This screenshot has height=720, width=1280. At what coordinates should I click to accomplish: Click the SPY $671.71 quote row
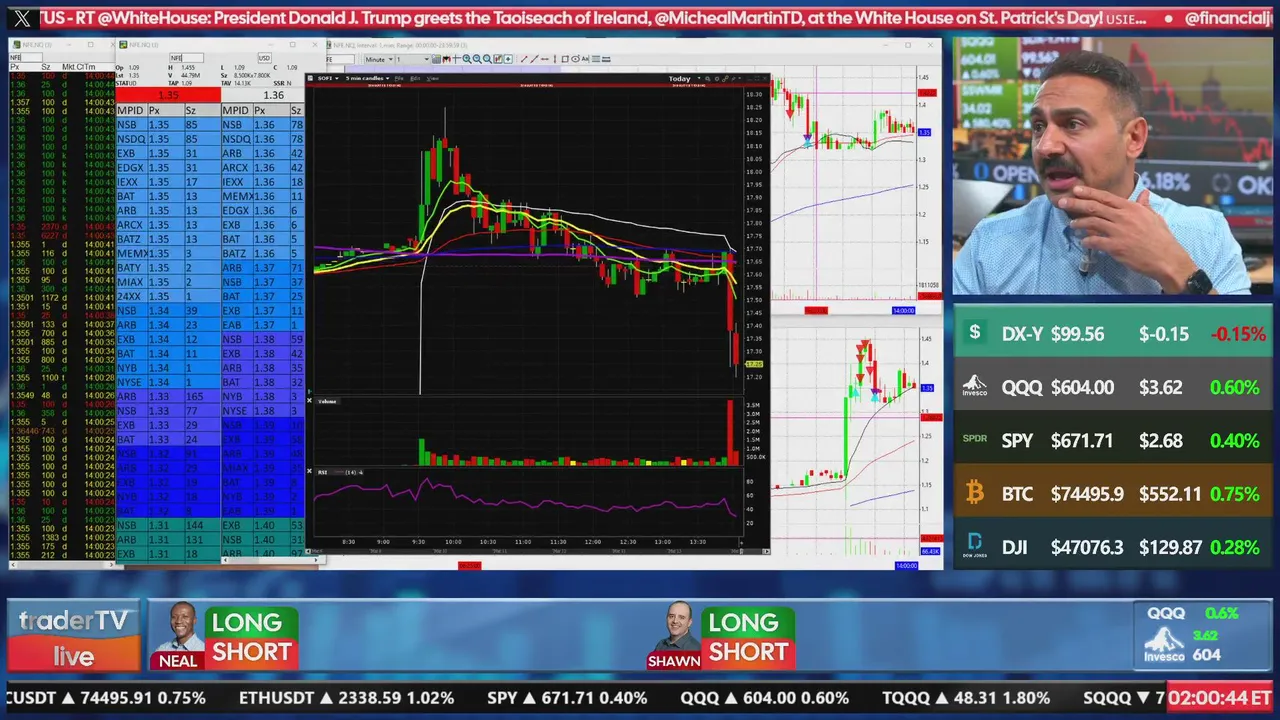(1113, 440)
